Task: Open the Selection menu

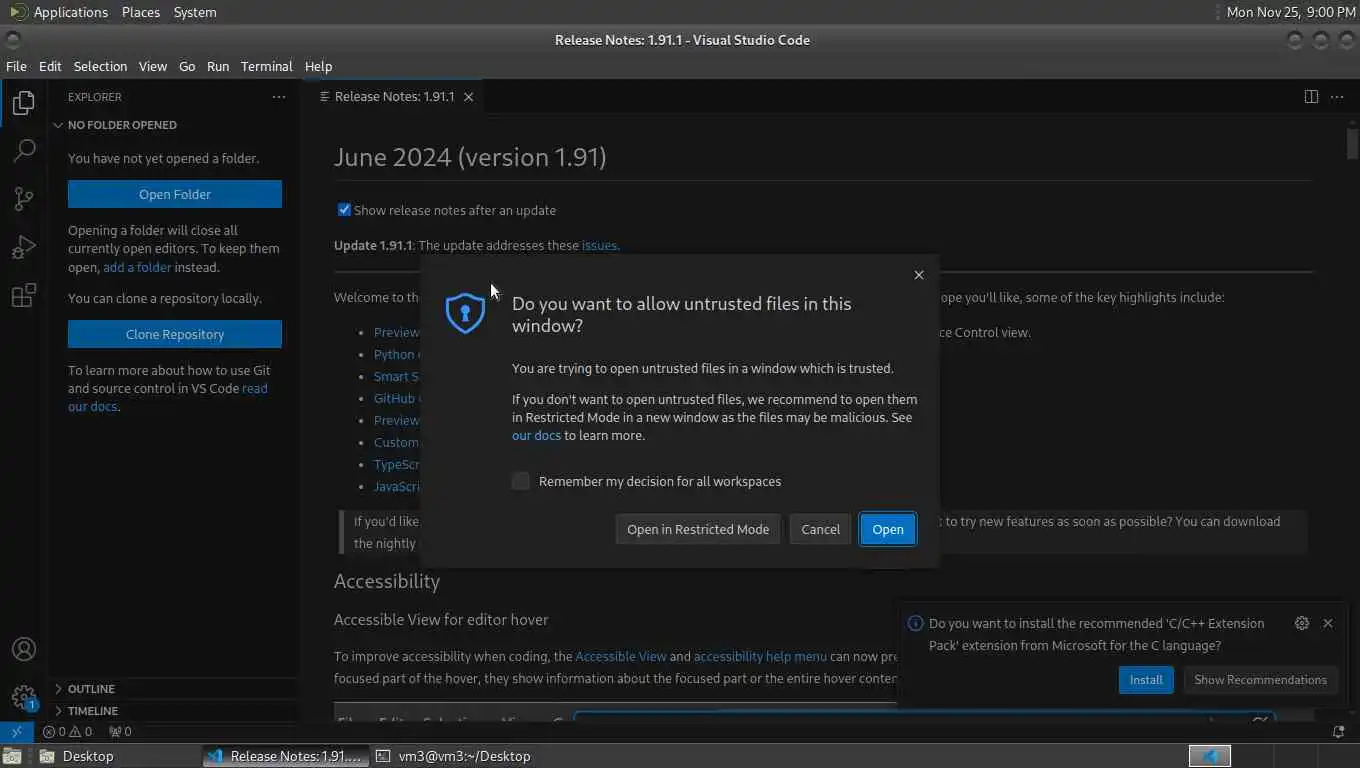Action: [x=100, y=66]
